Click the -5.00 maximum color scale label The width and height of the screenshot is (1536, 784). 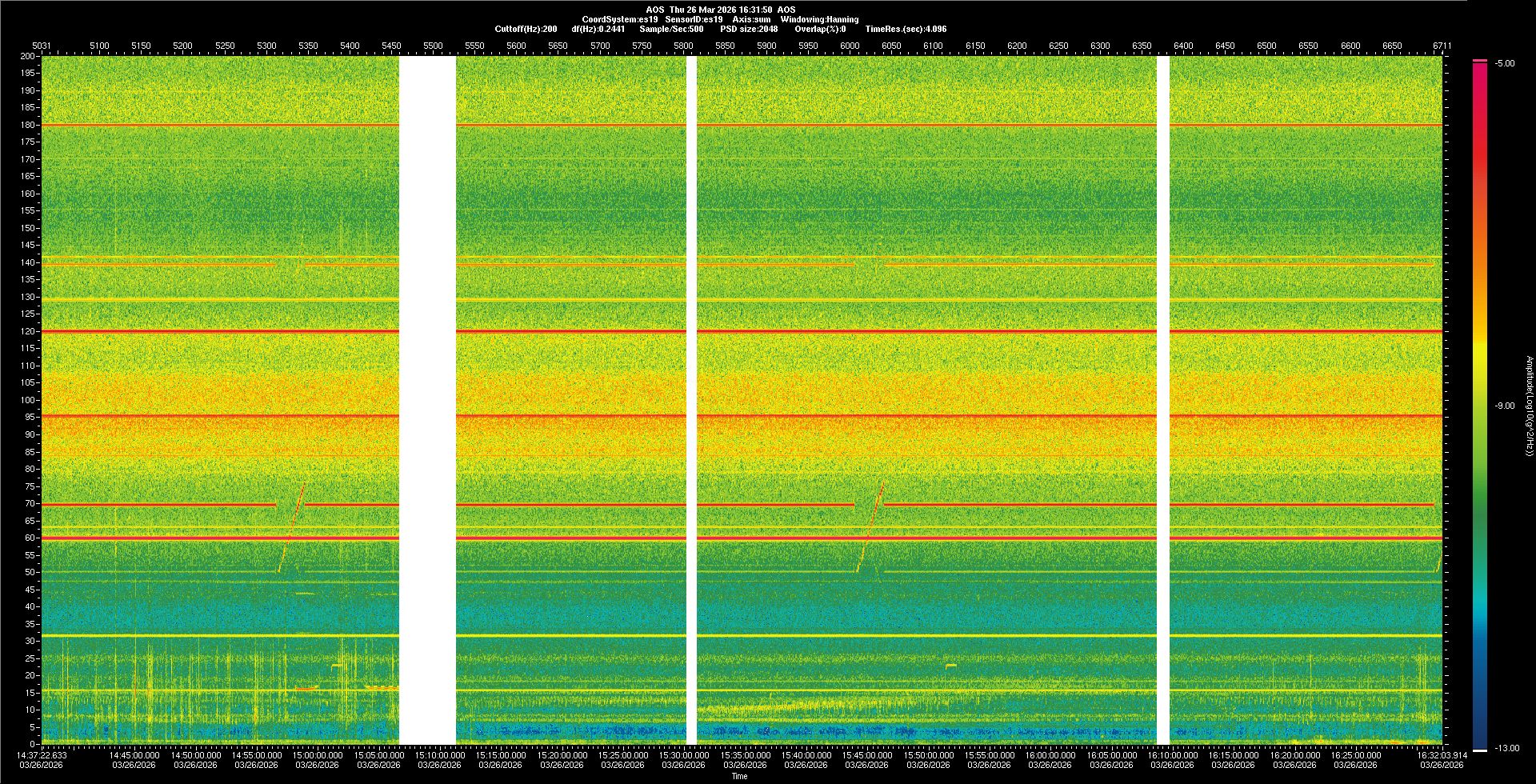click(1504, 63)
